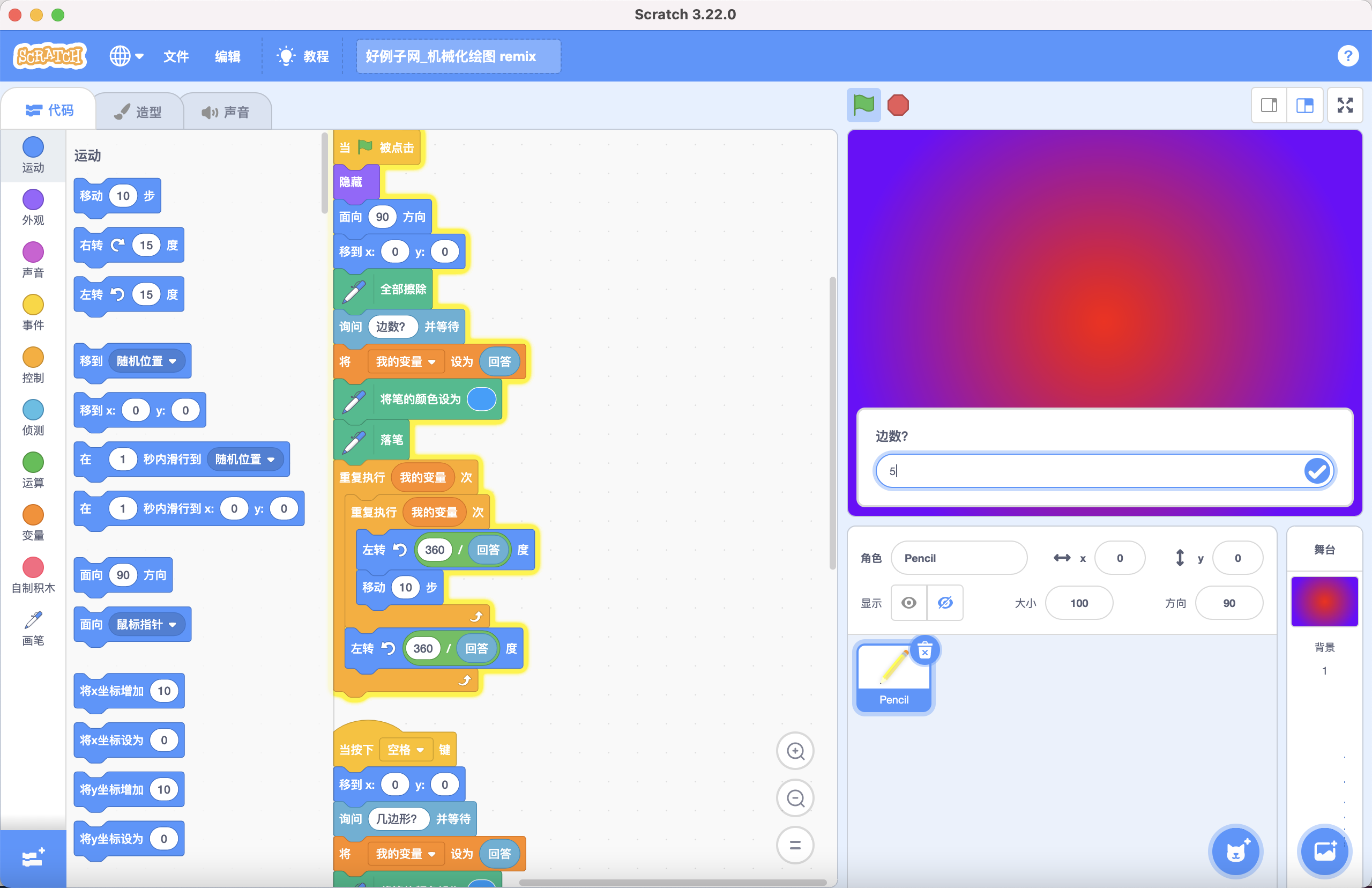The image size is (1372, 888).
Task: Zoom out the script workspace
Action: click(x=795, y=798)
